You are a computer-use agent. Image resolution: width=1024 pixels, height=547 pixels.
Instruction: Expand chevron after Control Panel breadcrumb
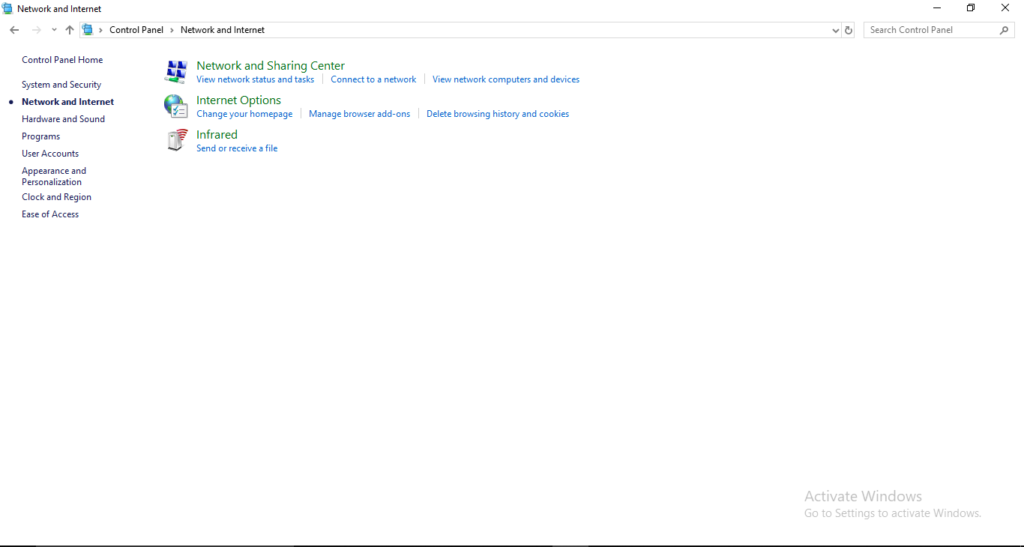[x=172, y=30]
